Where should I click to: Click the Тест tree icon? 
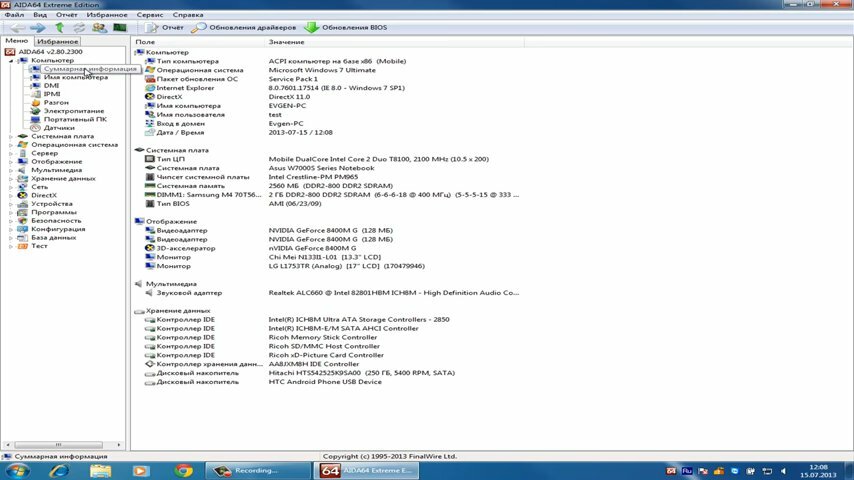[x=22, y=246]
